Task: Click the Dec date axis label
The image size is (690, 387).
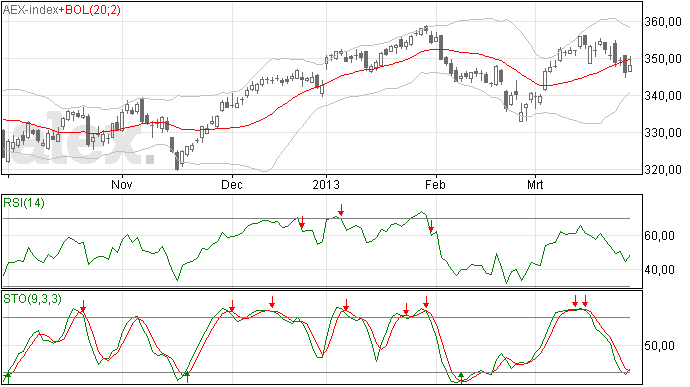Action: pos(232,184)
